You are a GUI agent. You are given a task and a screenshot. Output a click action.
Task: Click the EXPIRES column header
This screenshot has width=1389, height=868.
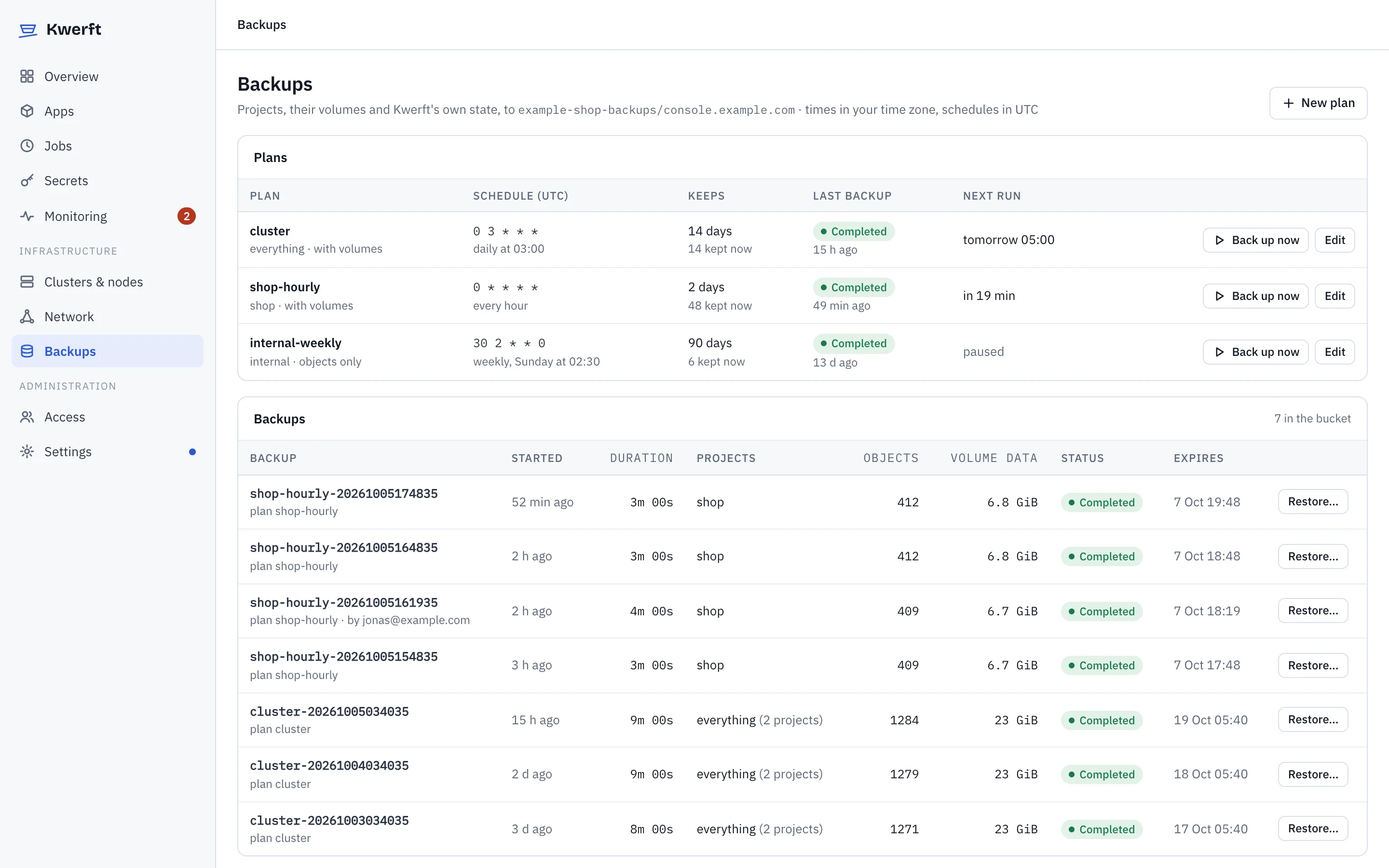click(x=1198, y=458)
